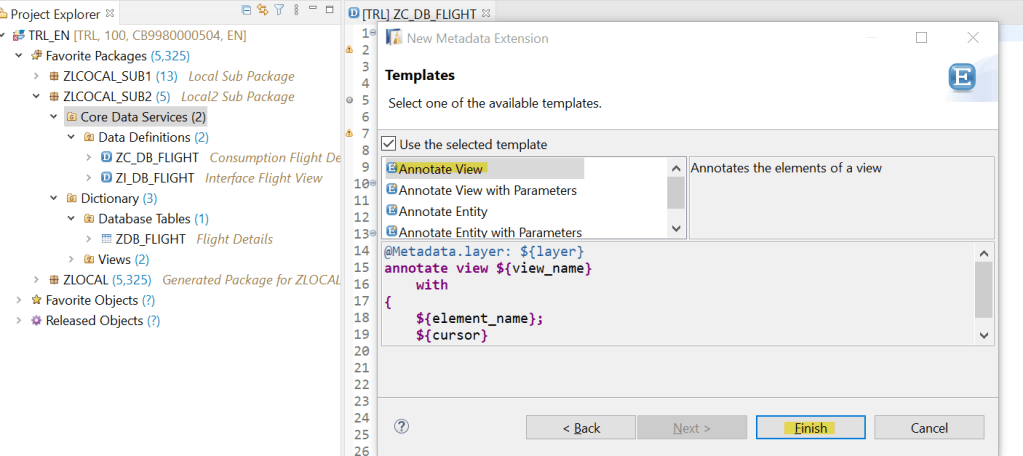Collapse code fold marker on editor line 10
Screen dimensions: 1023x456
(373, 183)
